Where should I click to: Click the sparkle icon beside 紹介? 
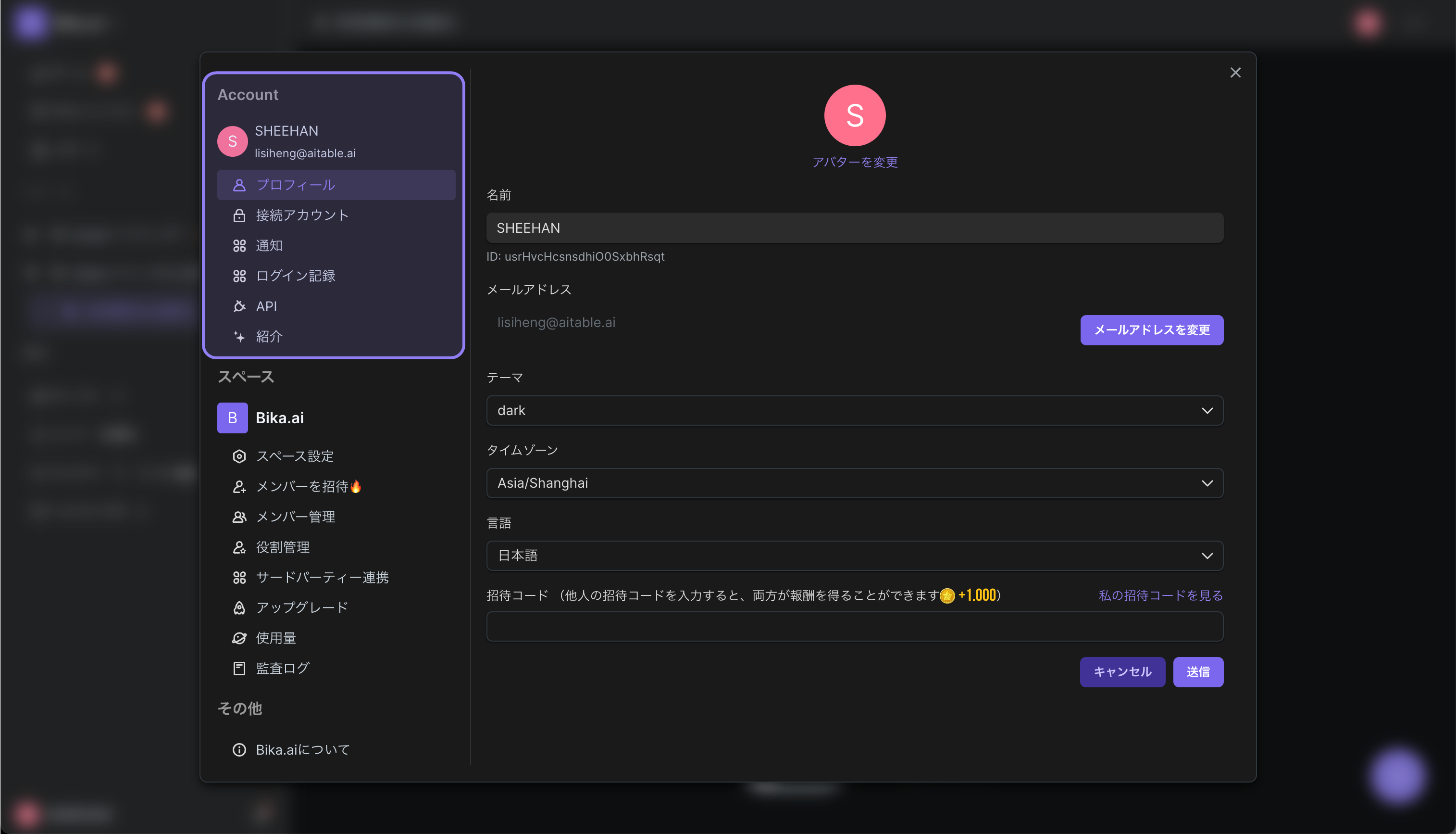coord(239,337)
